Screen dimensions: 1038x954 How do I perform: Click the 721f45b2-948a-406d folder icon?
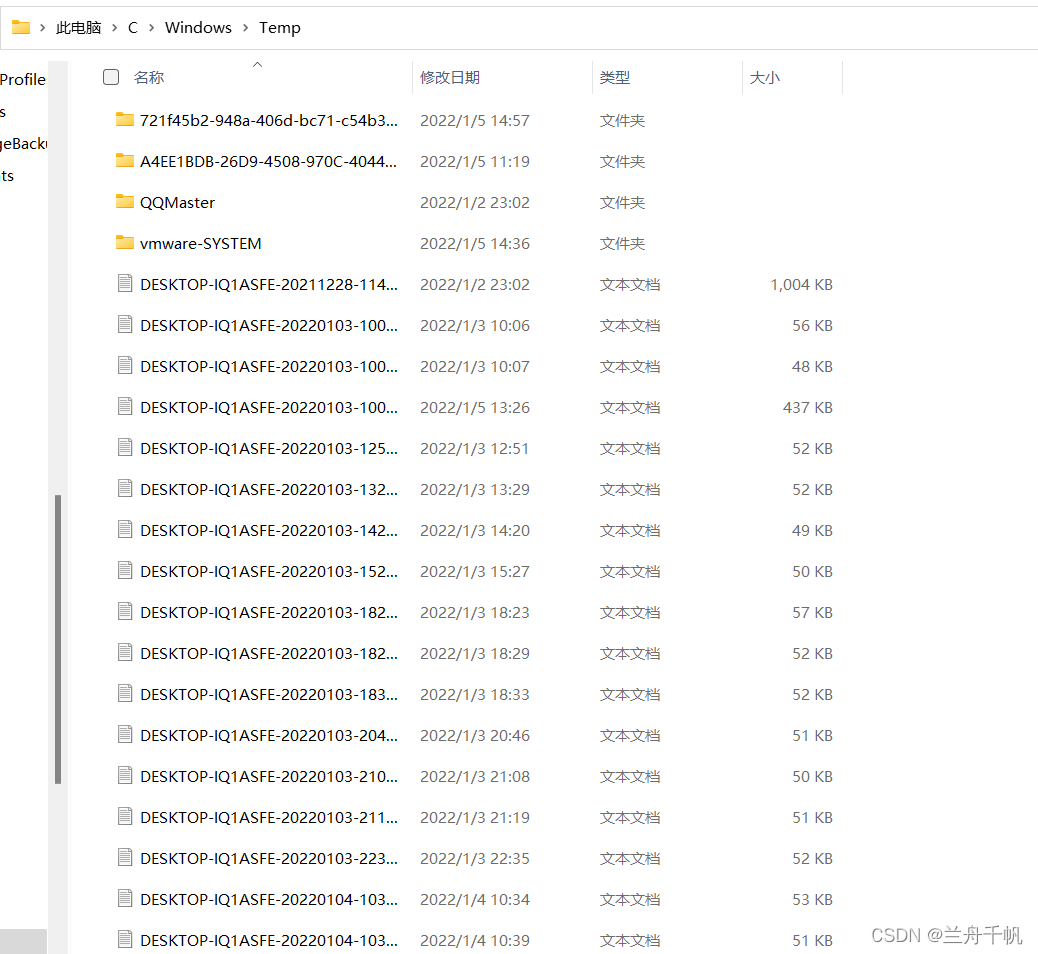[124, 120]
